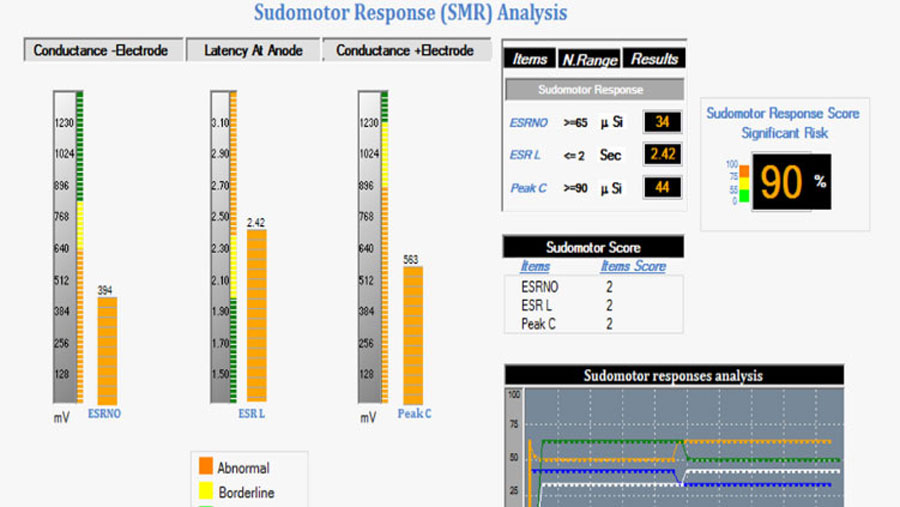This screenshot has height=507, width=900.
Task: Click the yellow Borderline legend swatch
Action: tap(205, 490)
